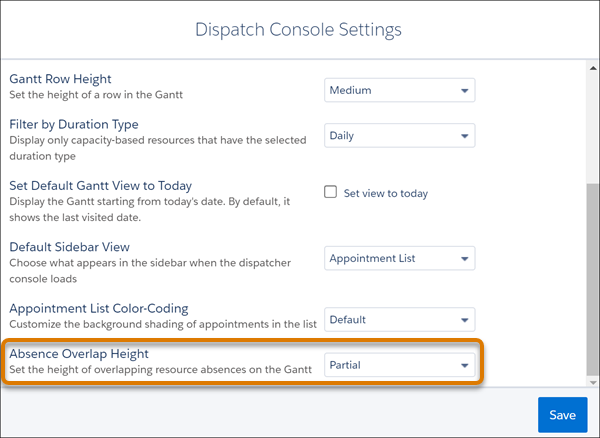Click the Save button

(562, 415)
